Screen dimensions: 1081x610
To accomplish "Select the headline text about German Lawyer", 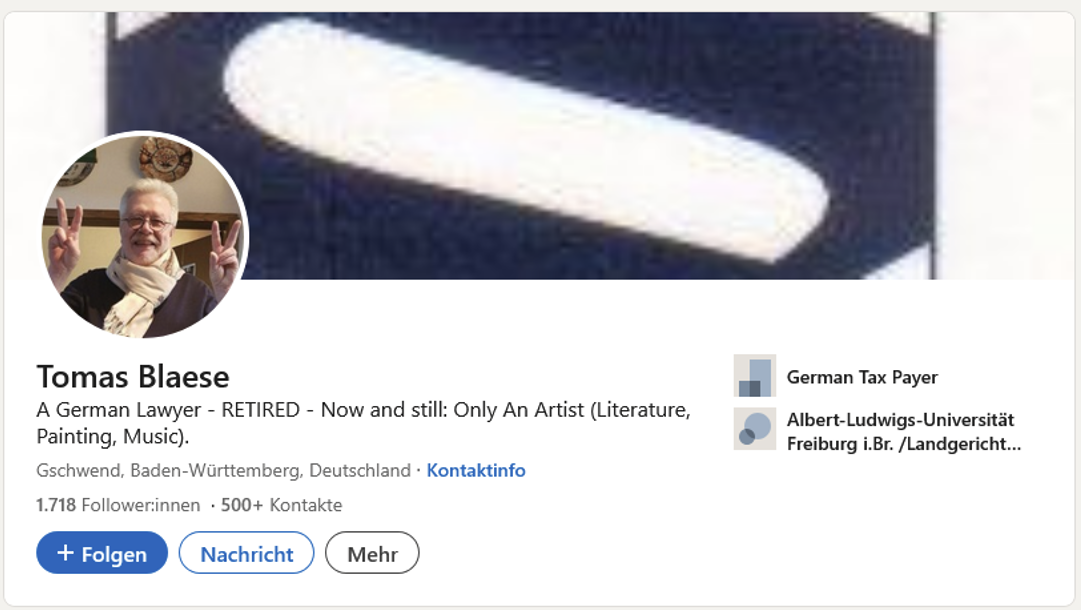I will 363,423.
